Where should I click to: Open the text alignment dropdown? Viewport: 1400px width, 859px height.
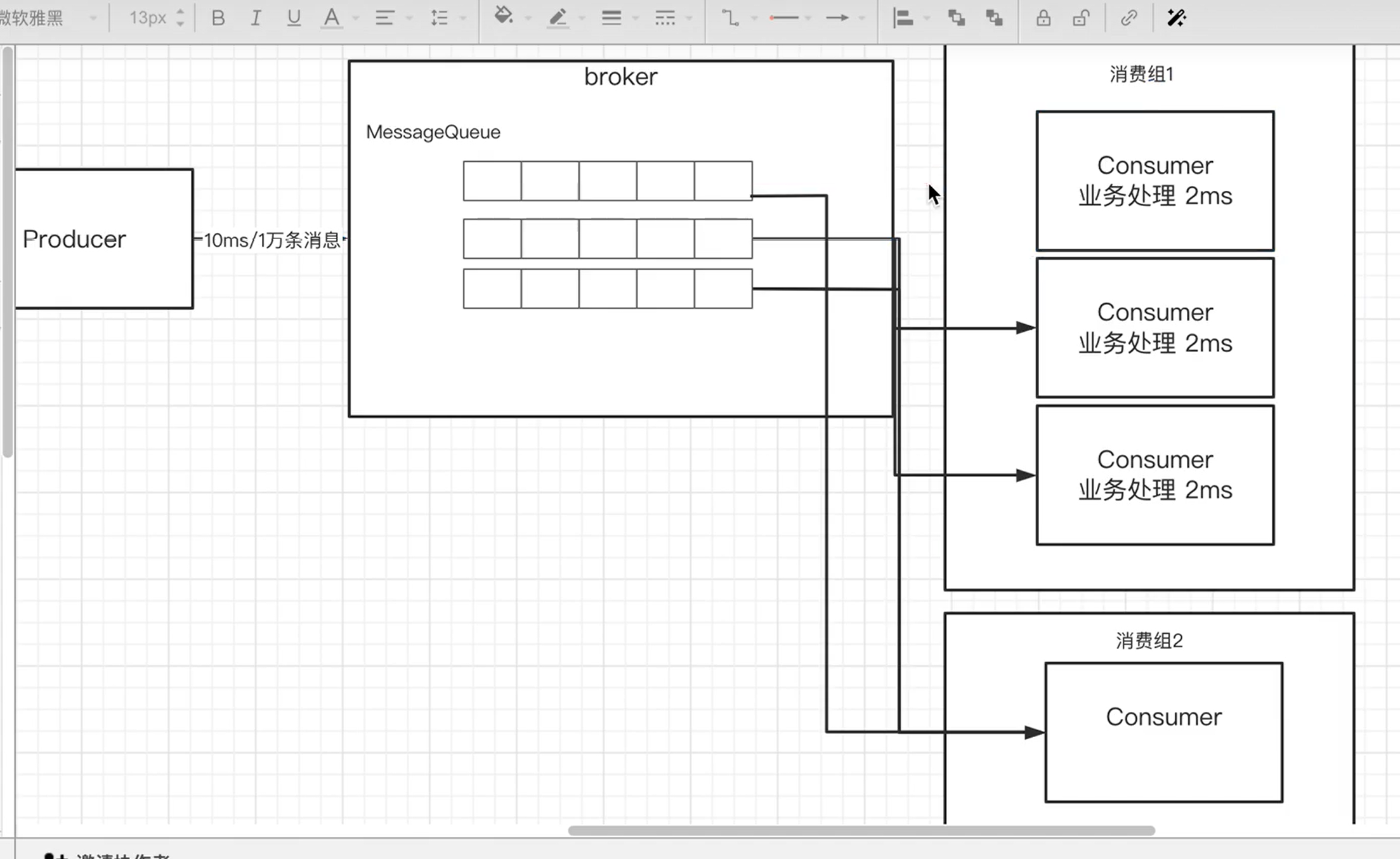click(384, 18)
